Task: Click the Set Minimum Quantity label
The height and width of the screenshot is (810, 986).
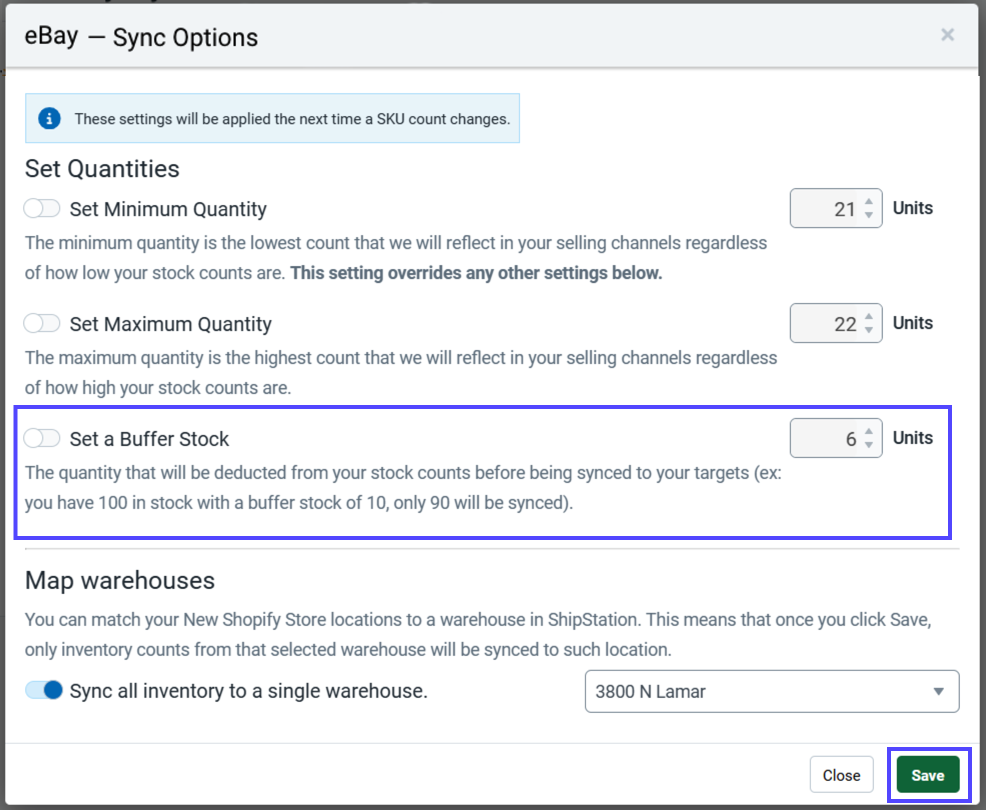Action: point(168,209)
